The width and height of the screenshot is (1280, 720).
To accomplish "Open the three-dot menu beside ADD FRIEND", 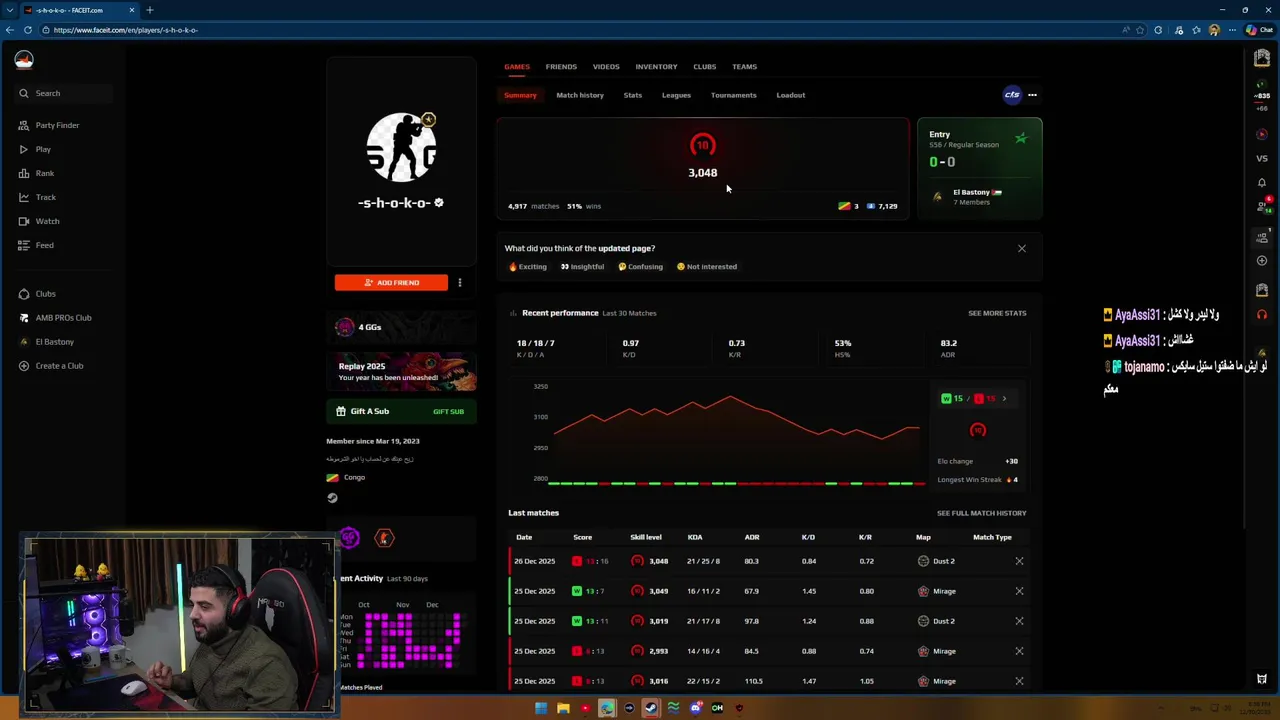I will (x=459, y=283).
